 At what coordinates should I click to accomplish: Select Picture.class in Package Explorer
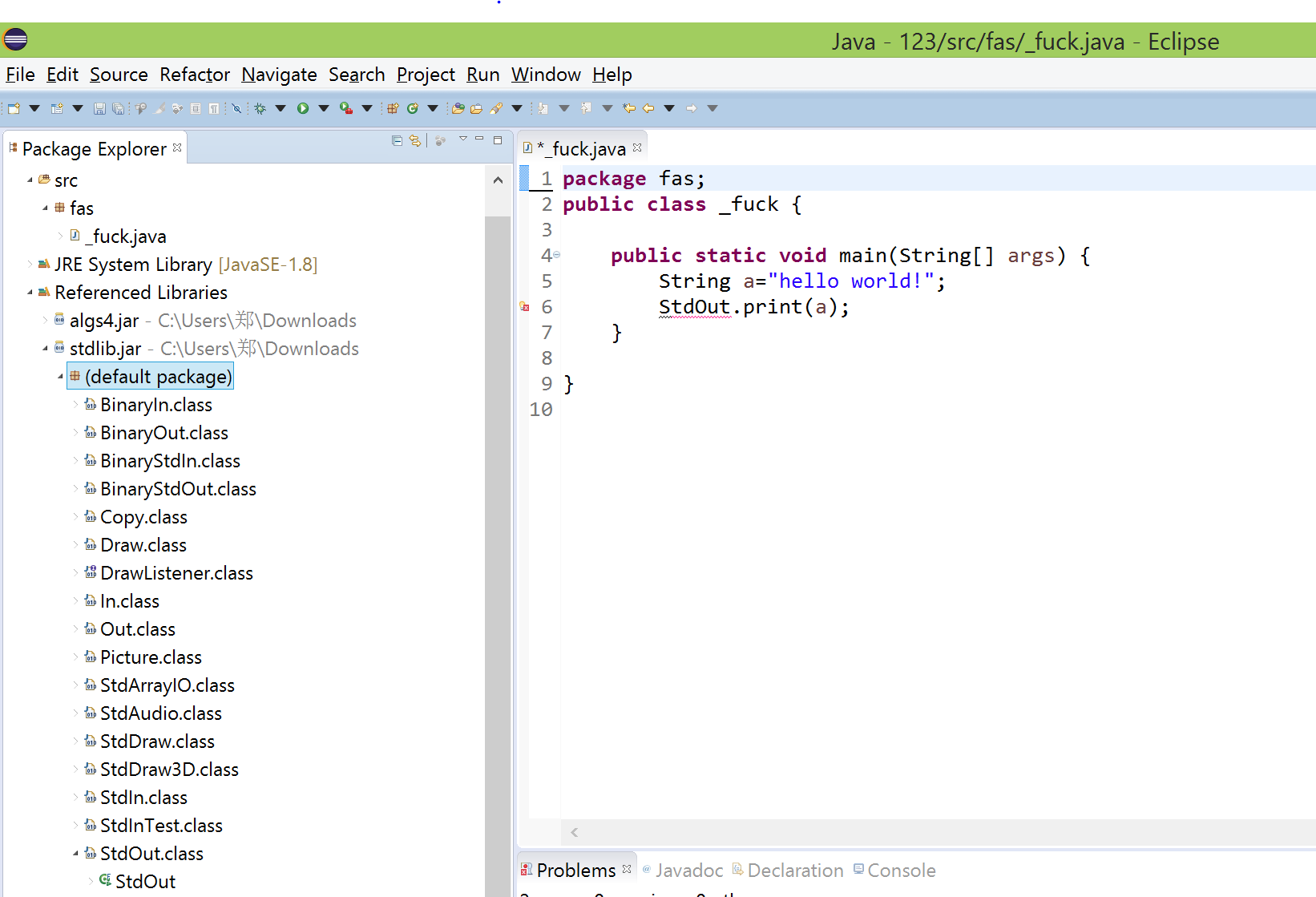point(143,657)
